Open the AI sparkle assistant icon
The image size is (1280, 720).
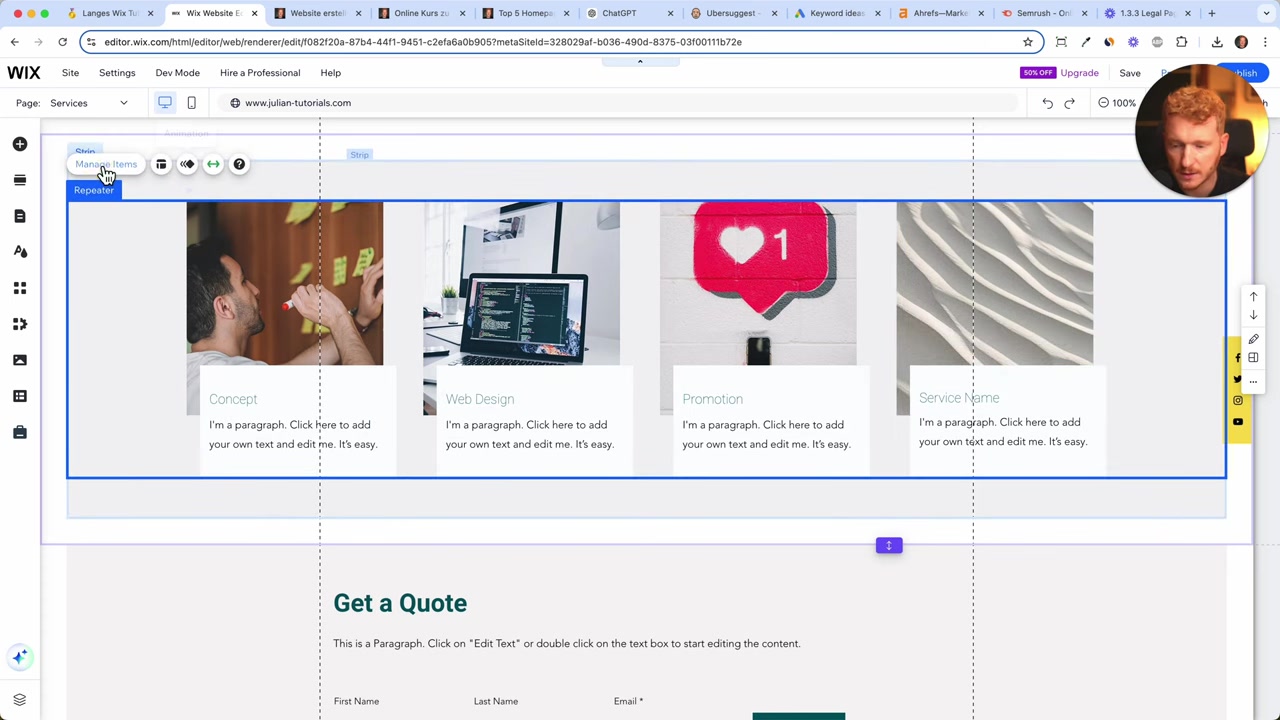point(20,657)
